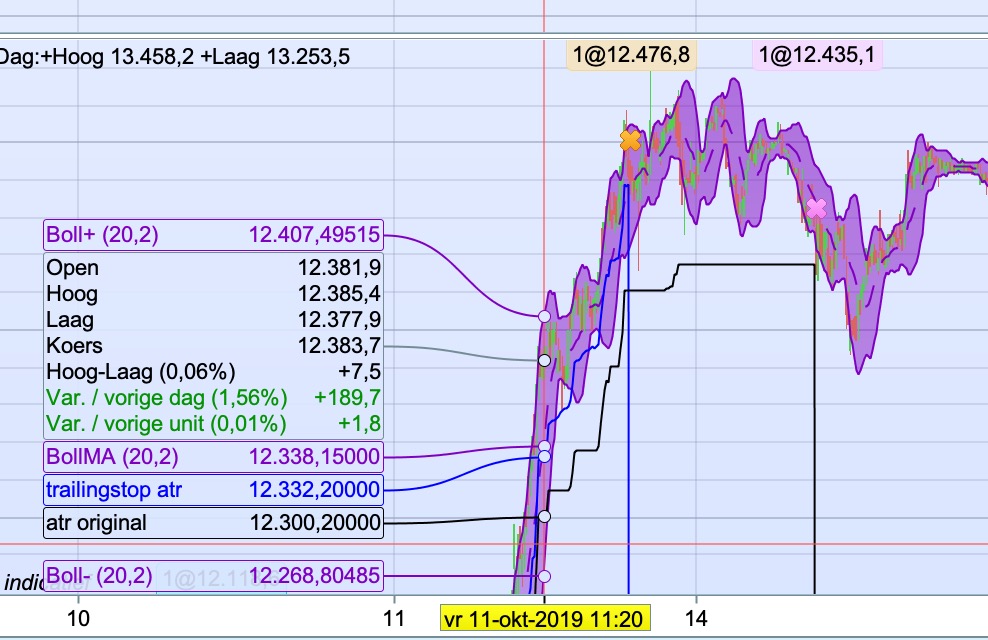Click the trailingstop atr label
The image size is (988, 640).
pos(213,489)
